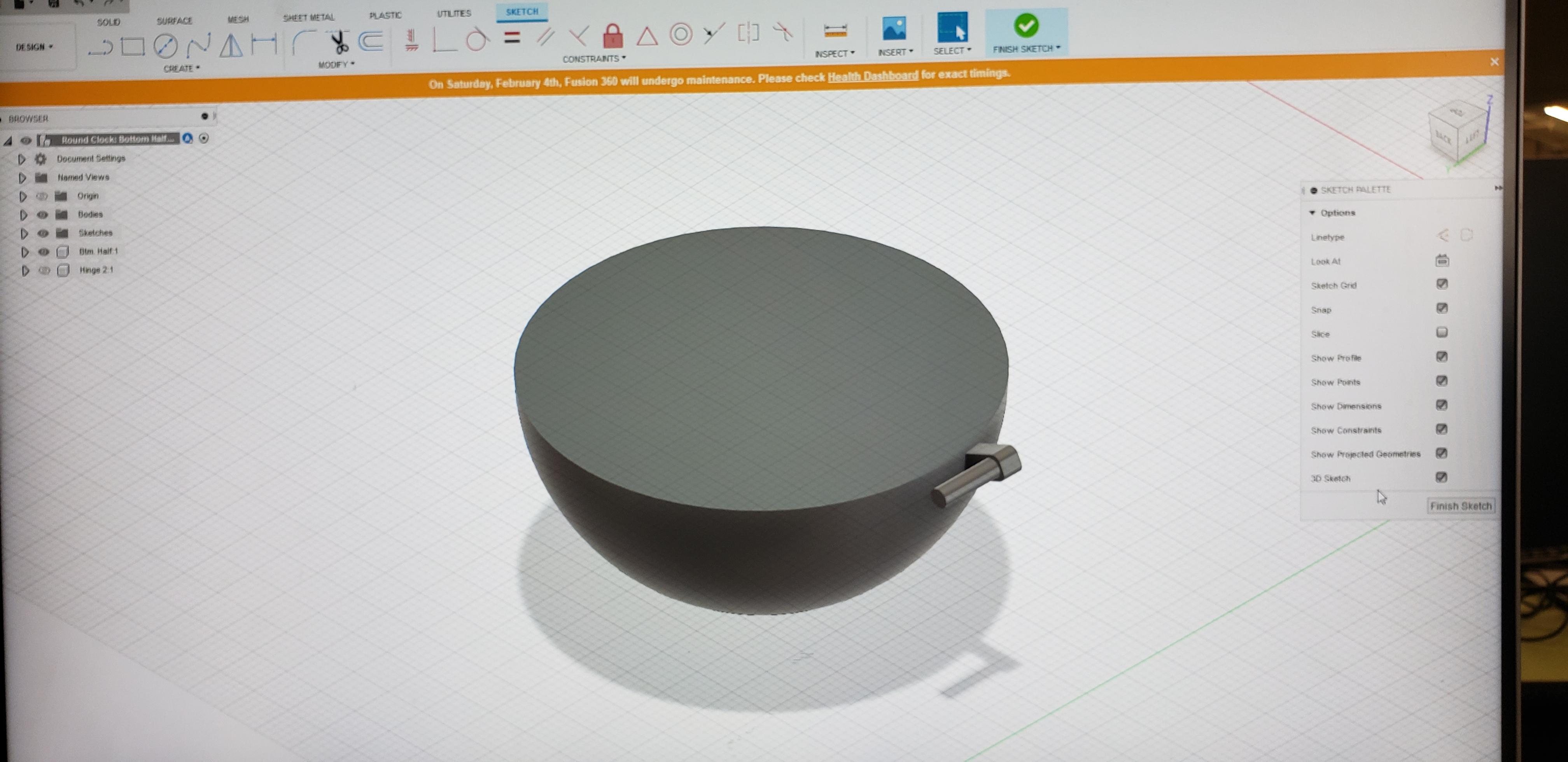Disable the Sketch Grid checkbox
1568x762 pixels.
(x=1441, y=284)
